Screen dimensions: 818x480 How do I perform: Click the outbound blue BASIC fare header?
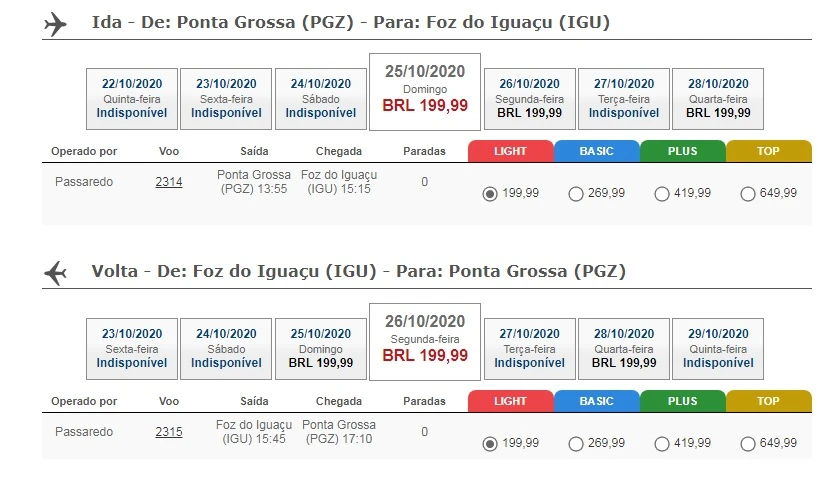pos(597,152)
